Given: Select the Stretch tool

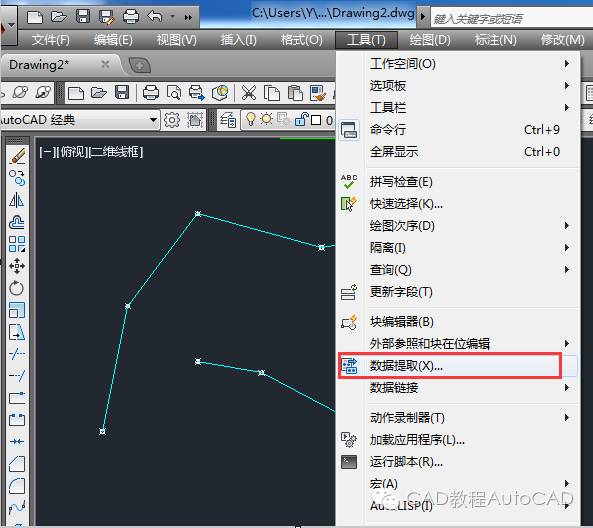Looking at the screenshot, I should point(17,332).
